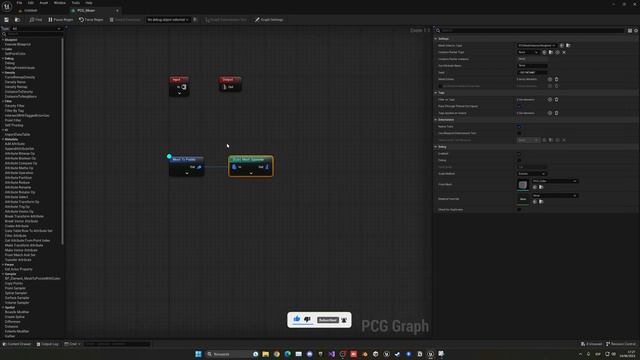Viewport: 640px width, 360px height.
Task: Open the Window menu
Action: tap(60, 3)
